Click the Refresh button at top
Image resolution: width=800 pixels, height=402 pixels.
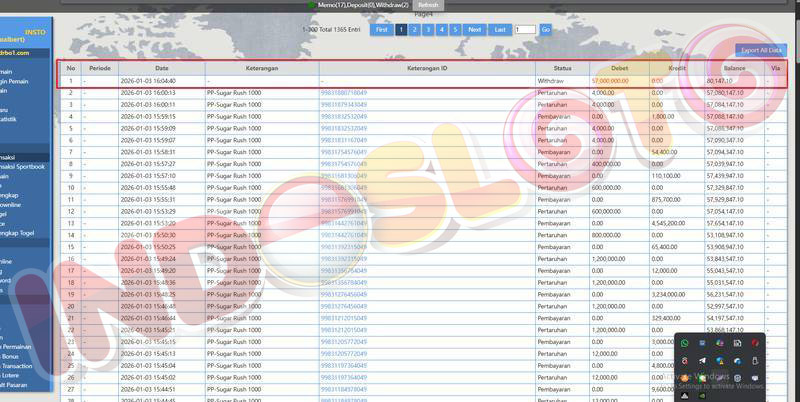coord(428,5)
